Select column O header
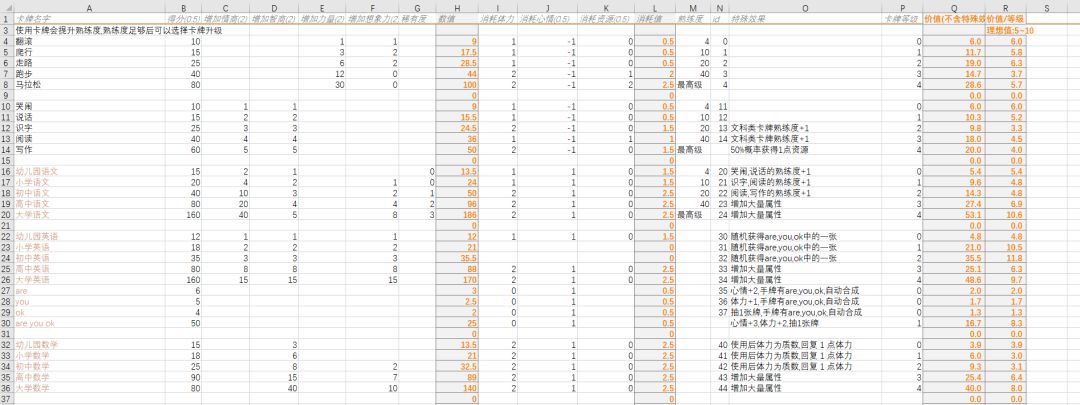Image resolution: width=1080 pixels, height=405 pixels. 805,8
